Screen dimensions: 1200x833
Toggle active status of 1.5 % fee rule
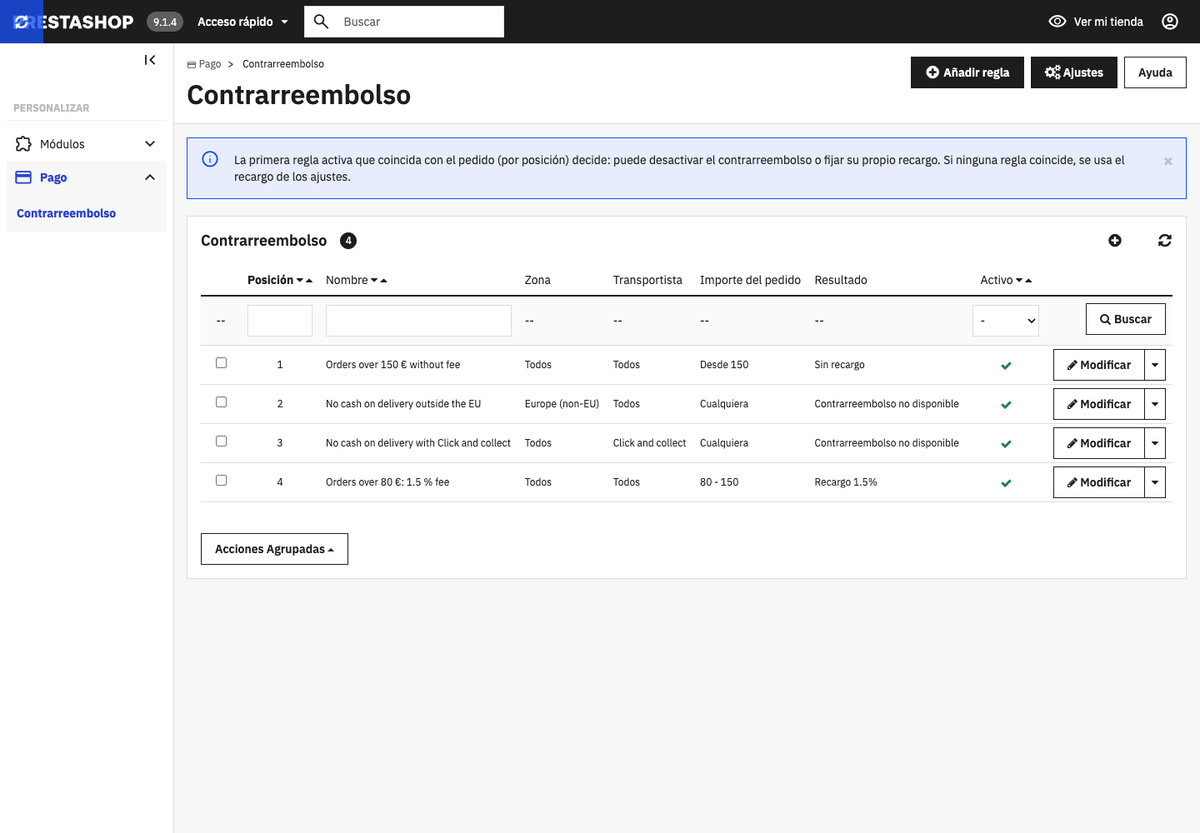tap(1006, 482)
